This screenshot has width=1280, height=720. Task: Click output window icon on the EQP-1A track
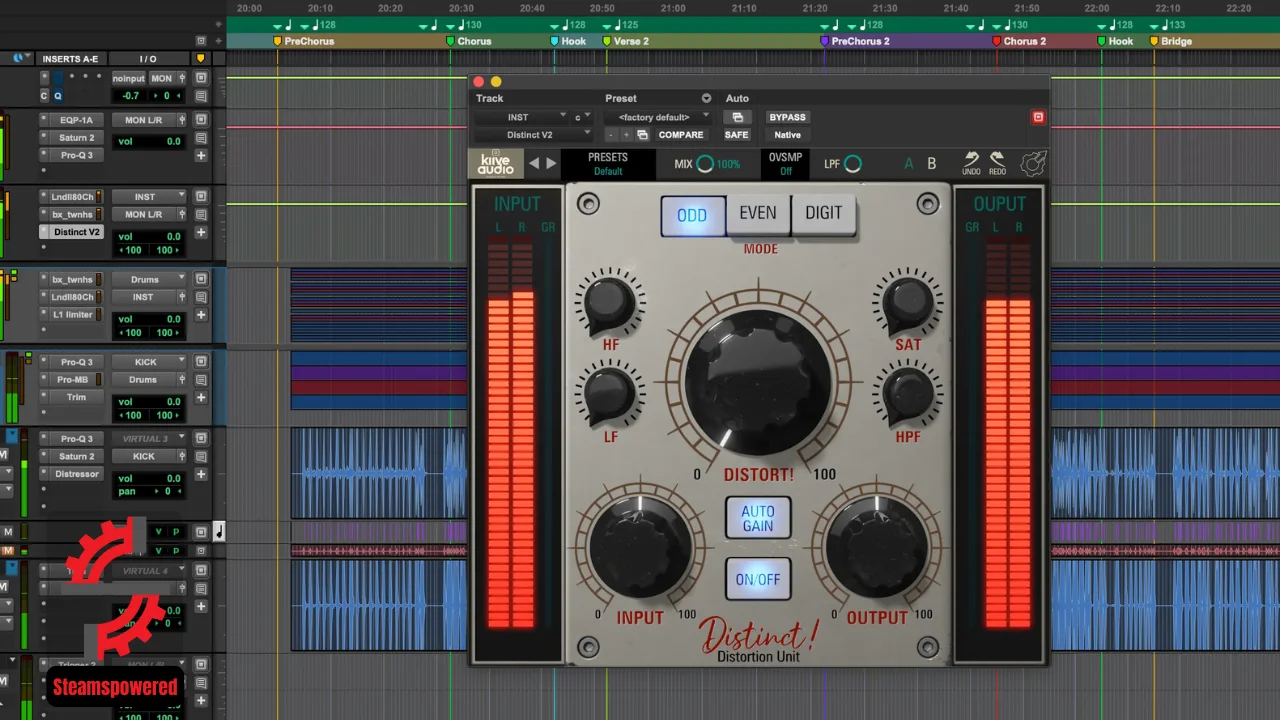[201, 120]
